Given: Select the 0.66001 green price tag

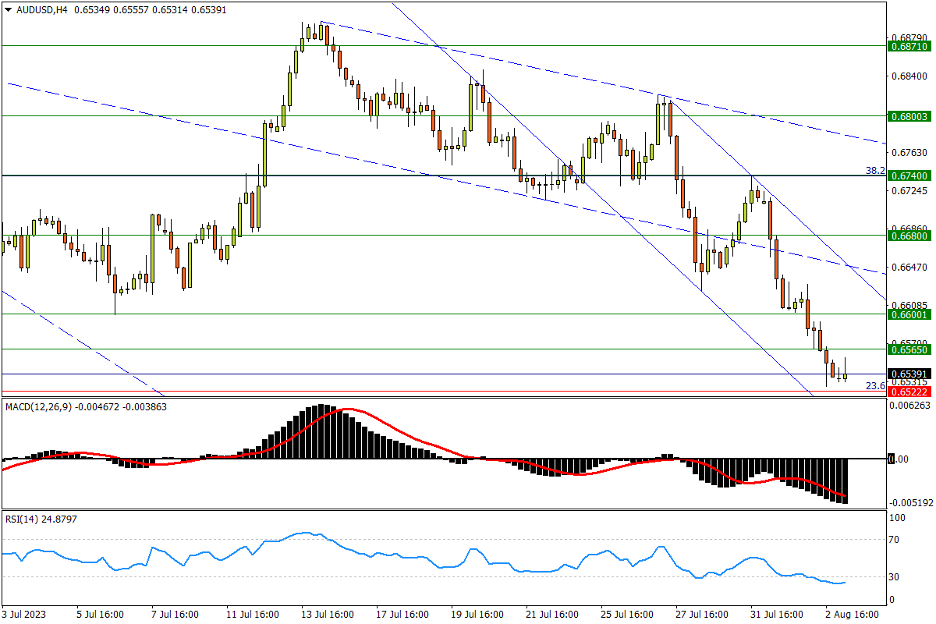Looking at the screenshot, I should click(910, 314).
